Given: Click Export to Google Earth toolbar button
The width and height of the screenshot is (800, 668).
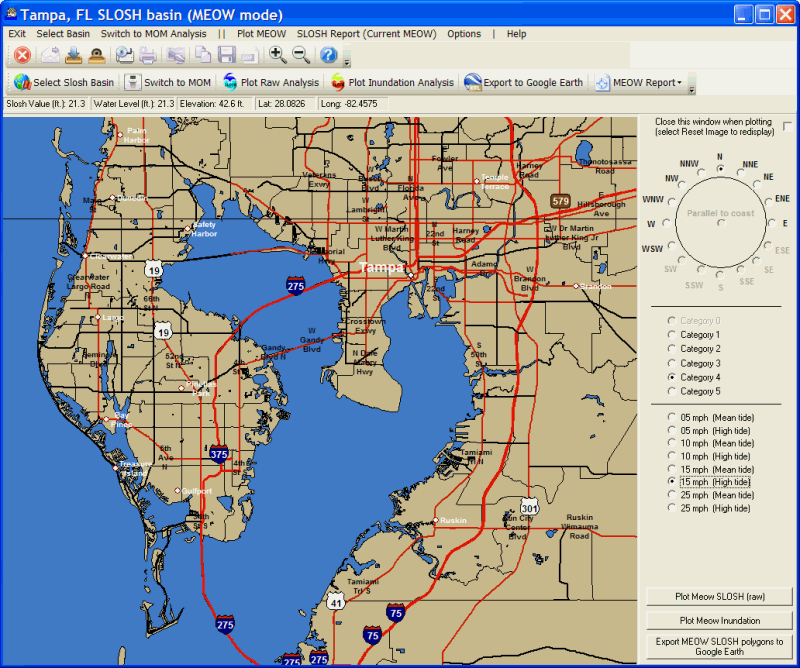Looking at the screenshot, I should coord(524,83).
